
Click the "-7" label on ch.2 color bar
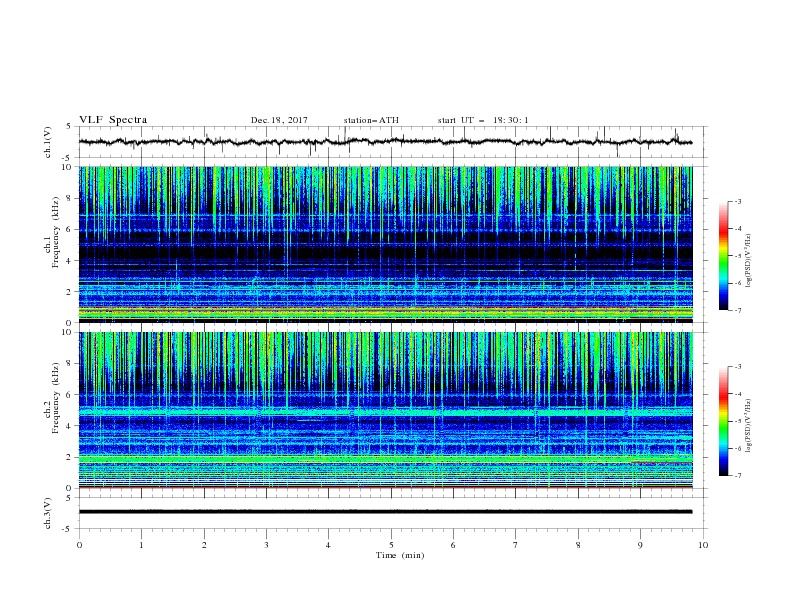(737, 476)
